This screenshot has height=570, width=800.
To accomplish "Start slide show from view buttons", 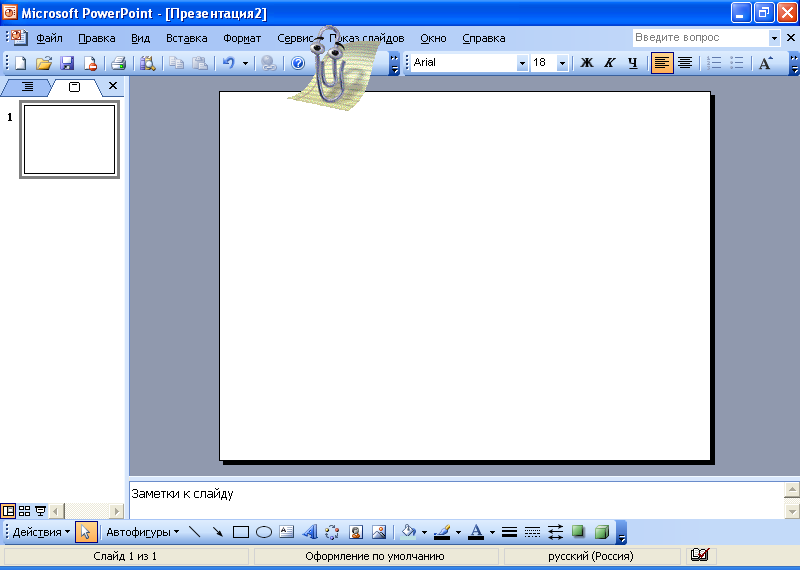I will click(40, 510).
